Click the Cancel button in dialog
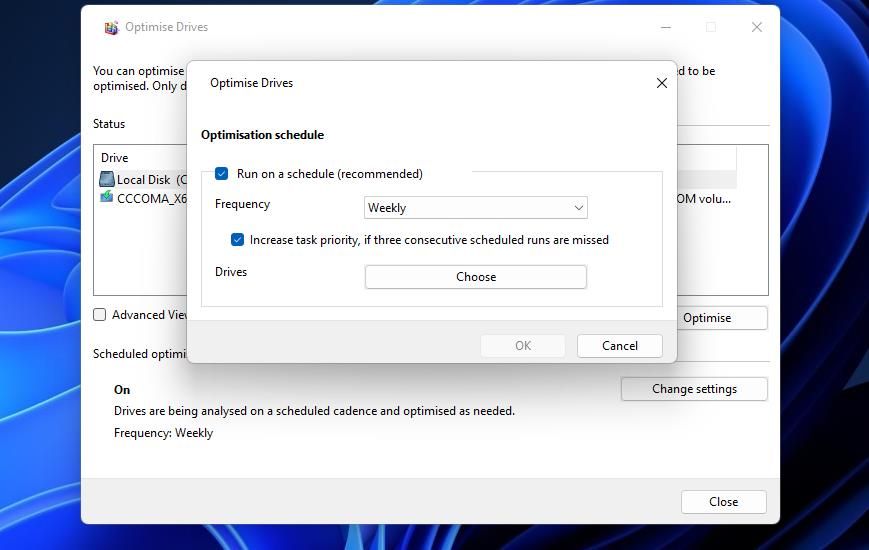The height and width of the screenshot is (550, 869). click(620, 345)
